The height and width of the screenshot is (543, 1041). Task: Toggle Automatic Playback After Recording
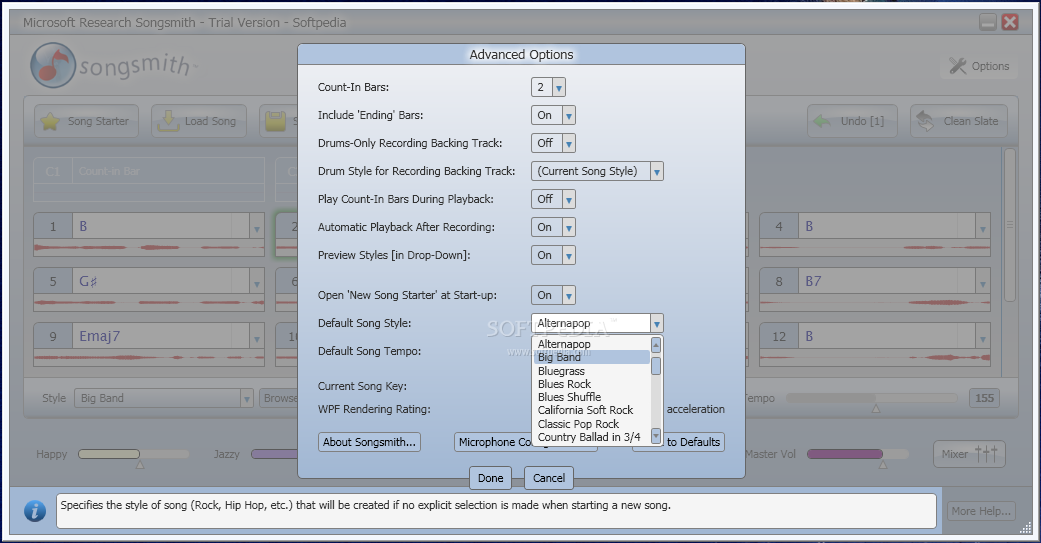[x=568, y=227]
